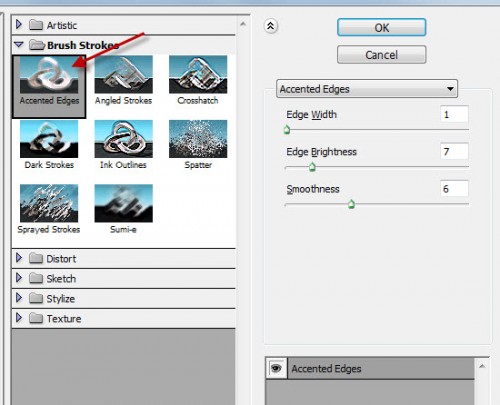
Task: Expand the Texture filter category
Action: coord(19,318)
